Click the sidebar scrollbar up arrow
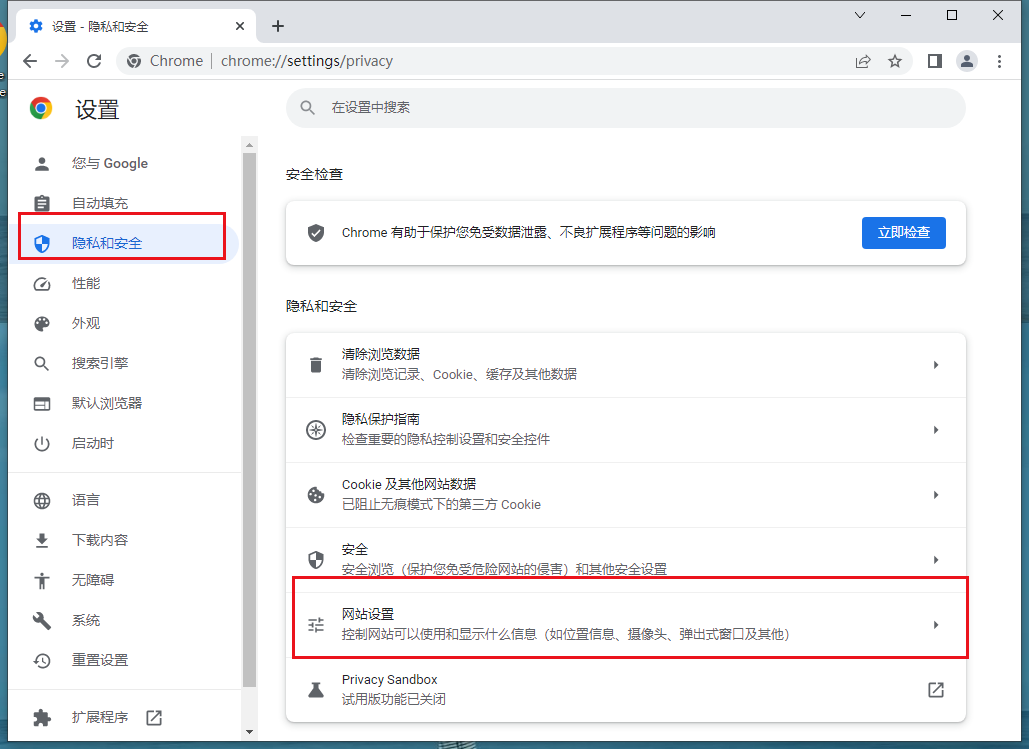This screenshot has height=749, width=1029. (x=249, y=144)
